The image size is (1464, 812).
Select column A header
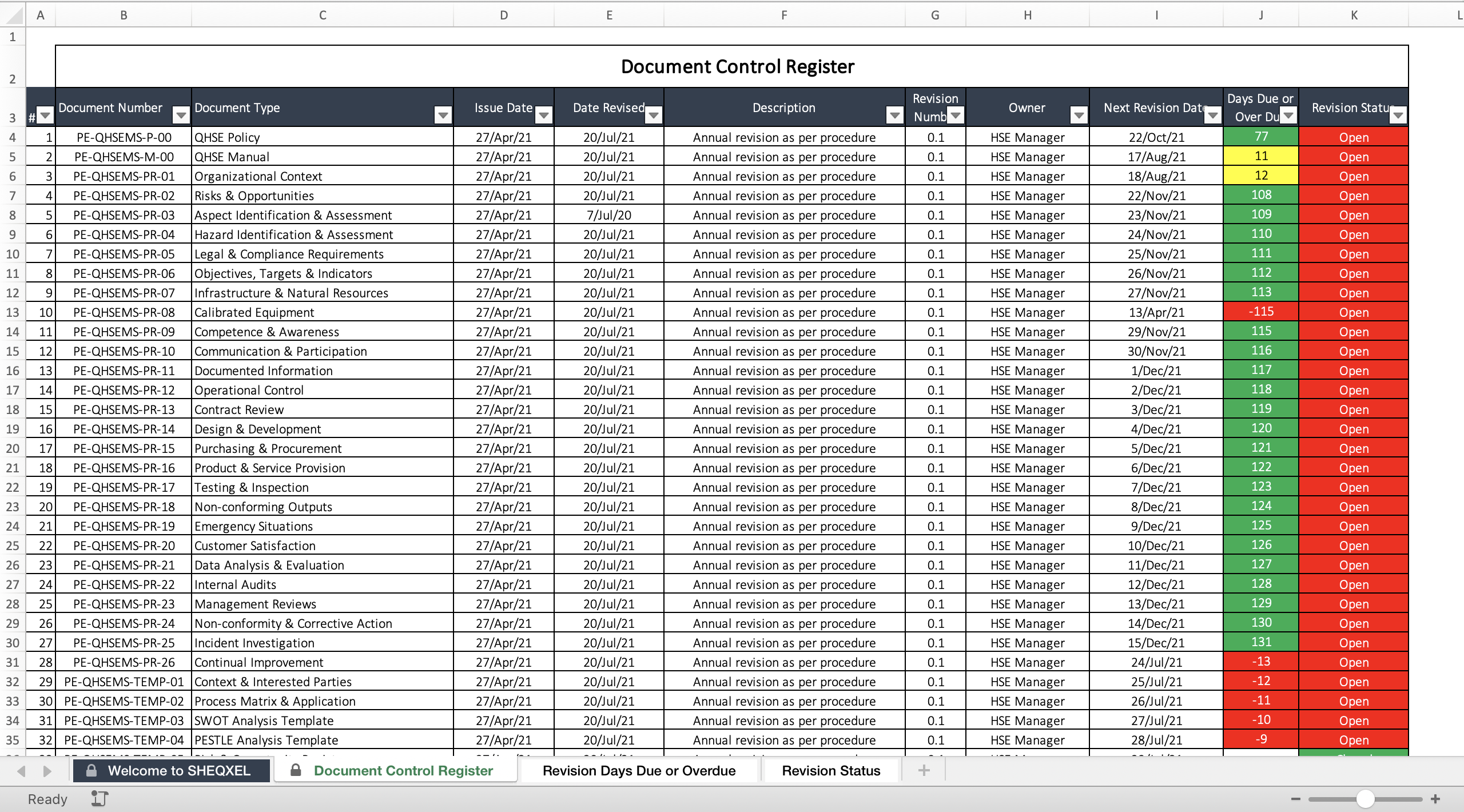[x=41, y=15]
